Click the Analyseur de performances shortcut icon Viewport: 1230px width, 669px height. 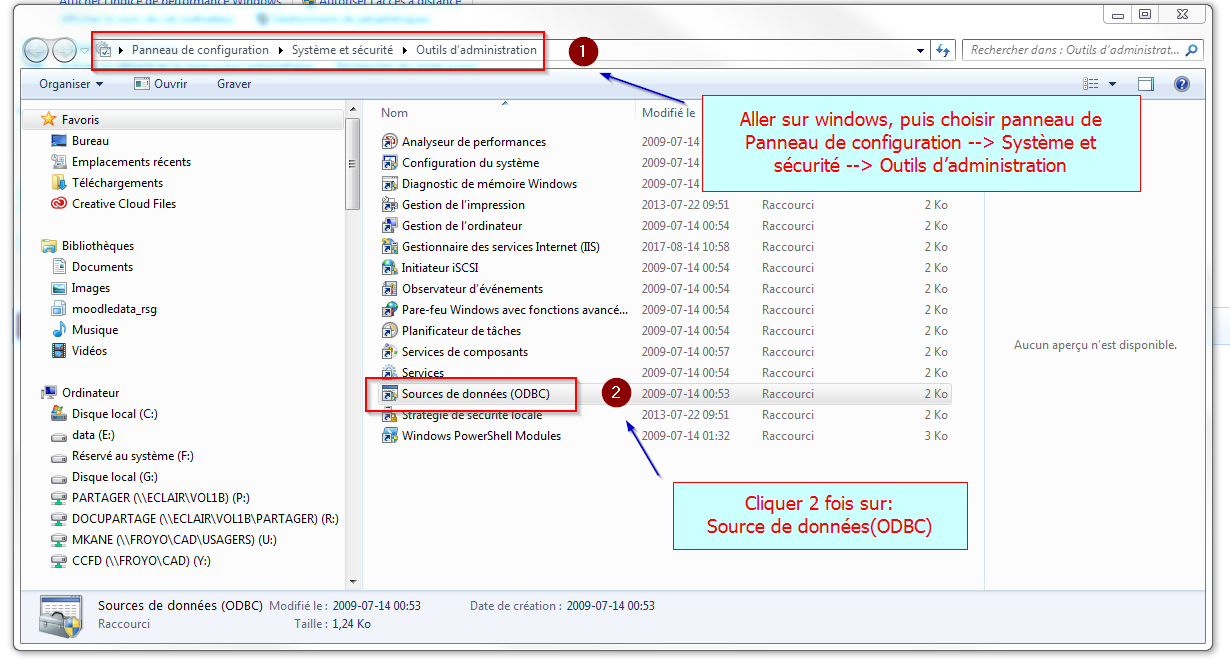[x=390, y=142]
